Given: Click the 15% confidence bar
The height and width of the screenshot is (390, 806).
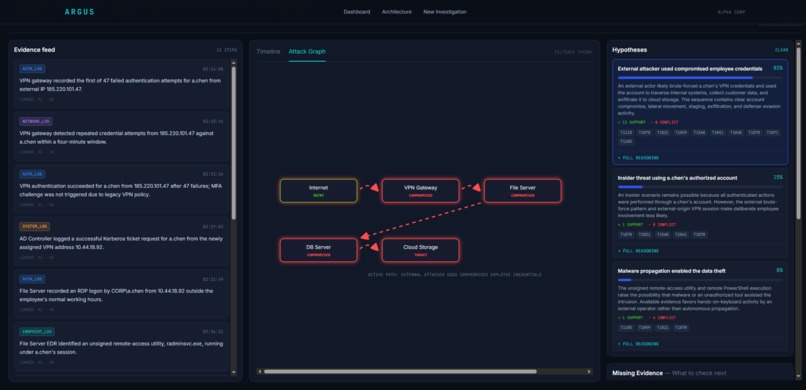Looking at the screenshot, I should [700, 187].
